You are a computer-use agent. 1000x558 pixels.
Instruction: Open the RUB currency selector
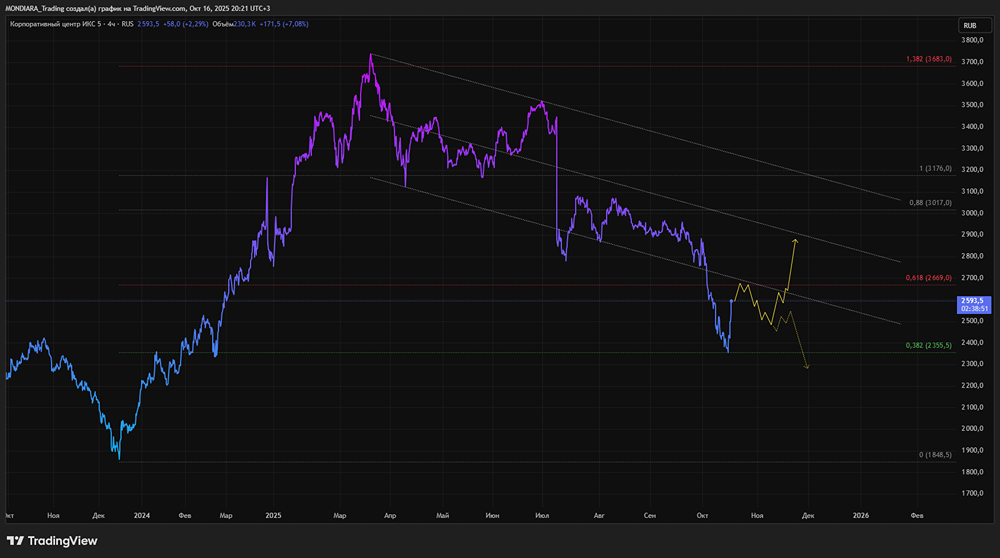975,26
